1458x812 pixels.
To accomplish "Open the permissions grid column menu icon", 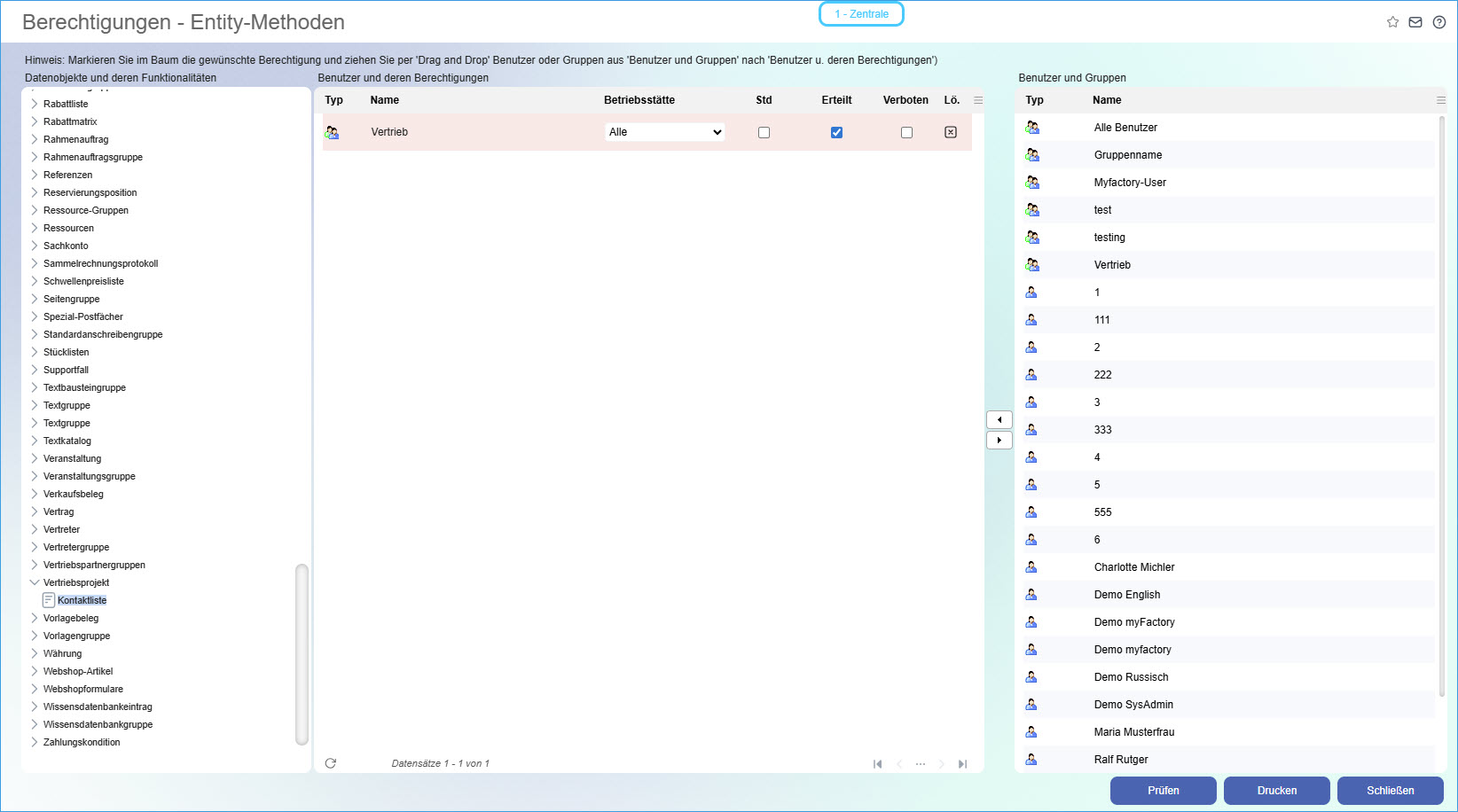I will 978,100.
